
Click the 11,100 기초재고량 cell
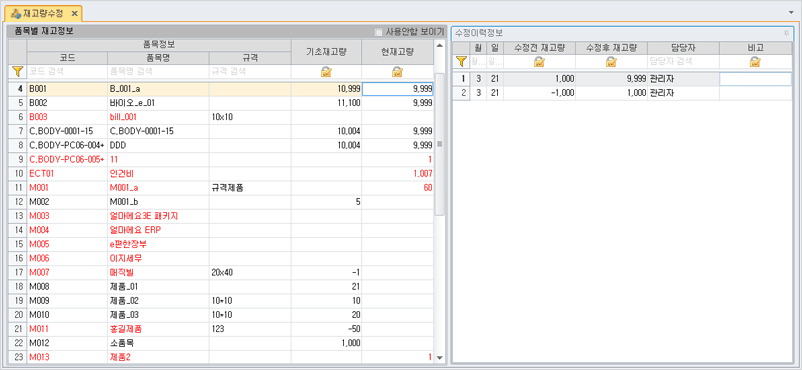tap(326, 103)
